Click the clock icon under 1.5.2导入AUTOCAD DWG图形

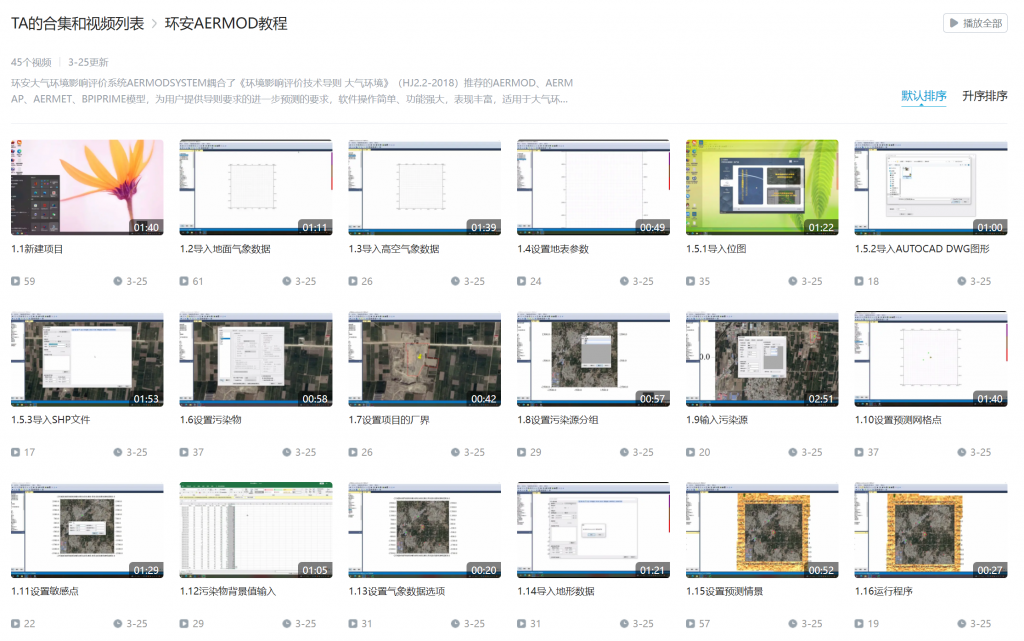tap(963, 282)
